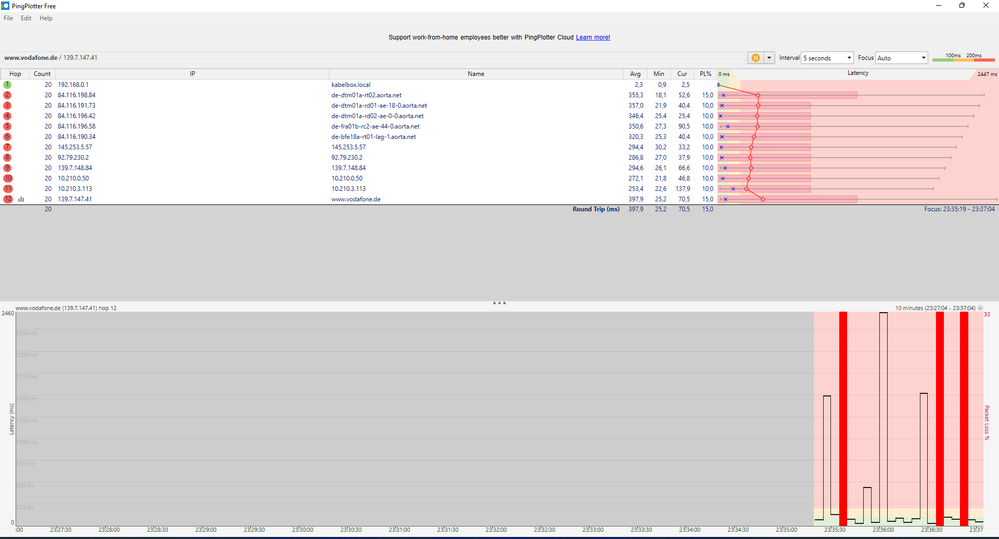The image size is (999, 539).
Task: Click the Latency graph column header
Action: tap(858, 73)
